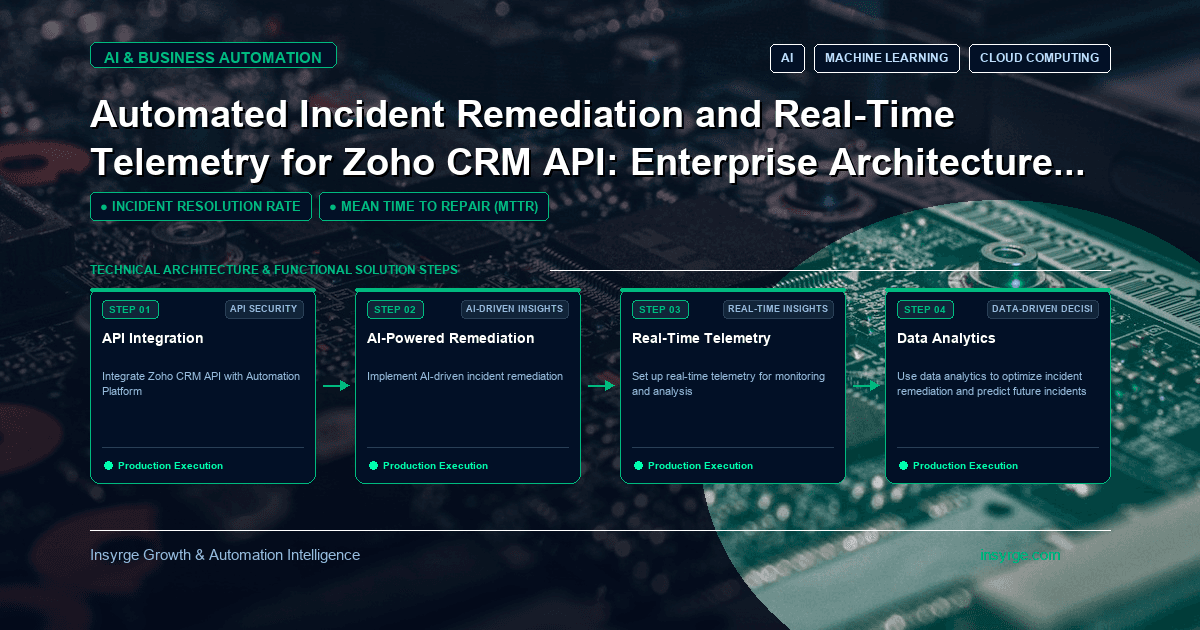
Task: Click the Use data analytics to optimize description
Action: pos(992,384)
